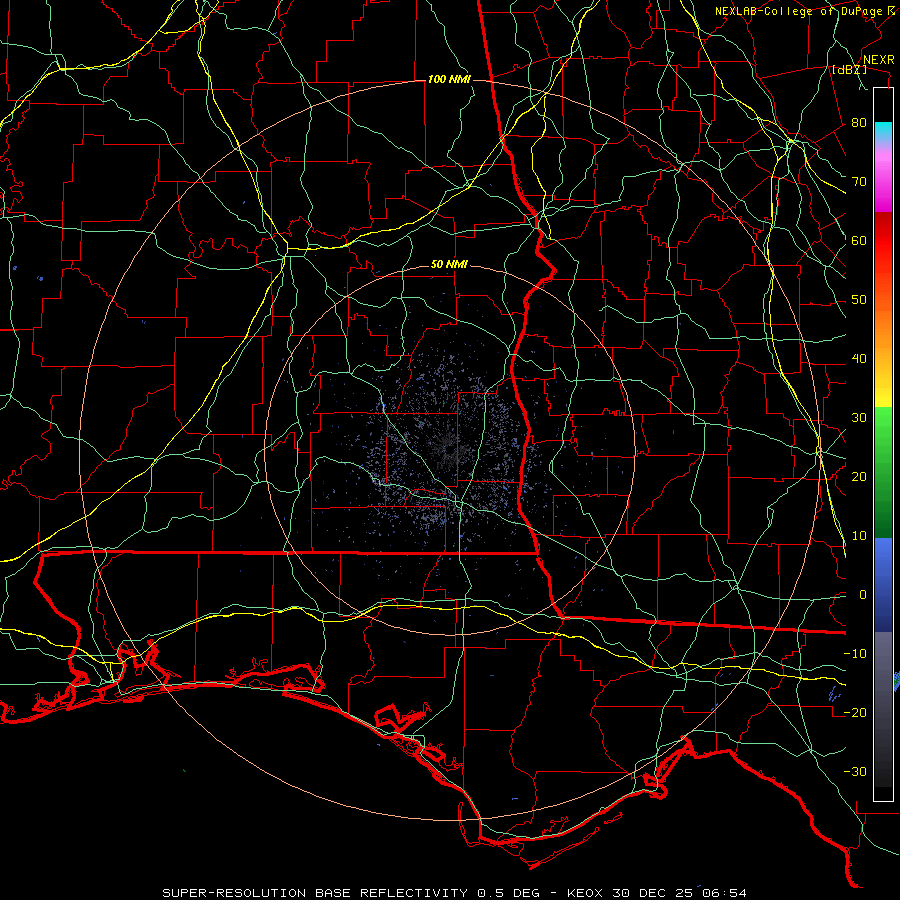900x900 pixels.
Task: Click the 10 value on the dBZ scale
Action: tap(859, 536)
